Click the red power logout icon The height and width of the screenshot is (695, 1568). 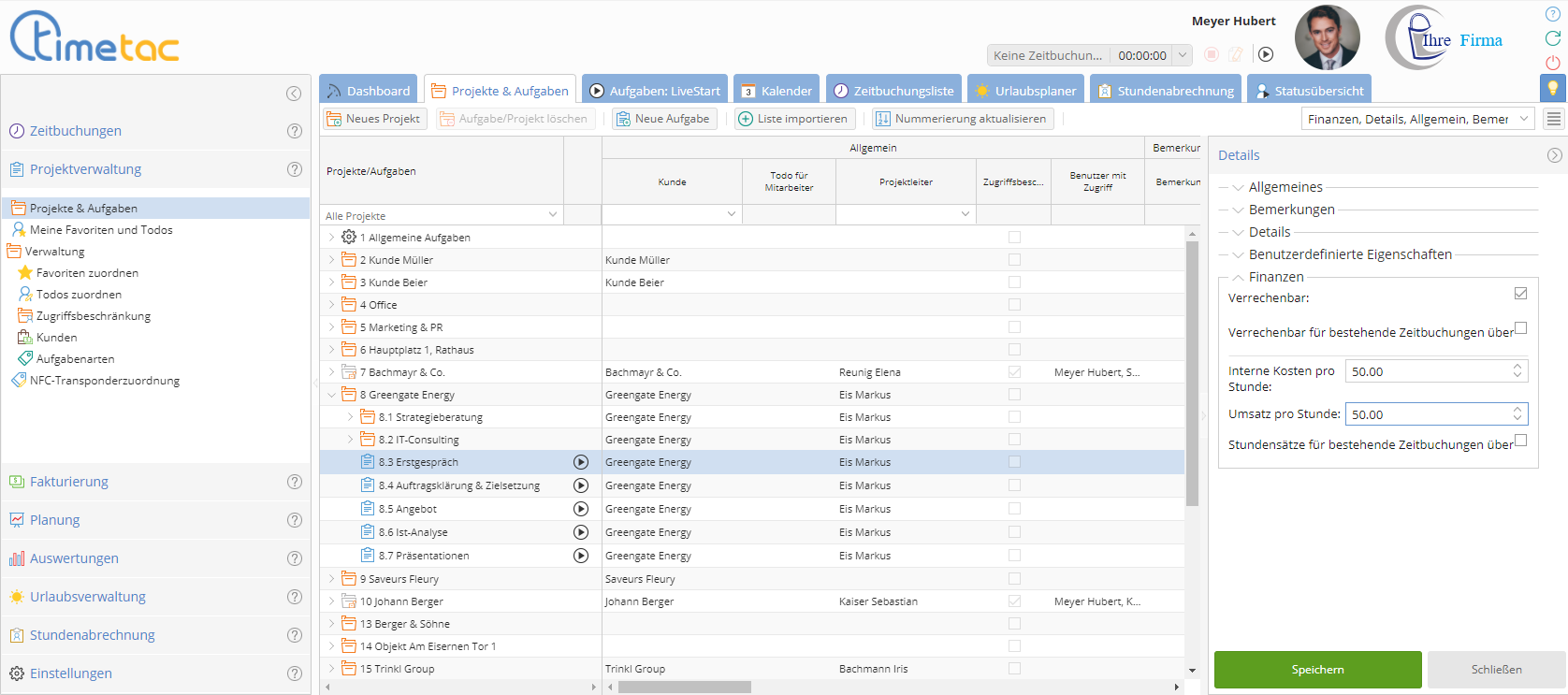coord(1553,63)
